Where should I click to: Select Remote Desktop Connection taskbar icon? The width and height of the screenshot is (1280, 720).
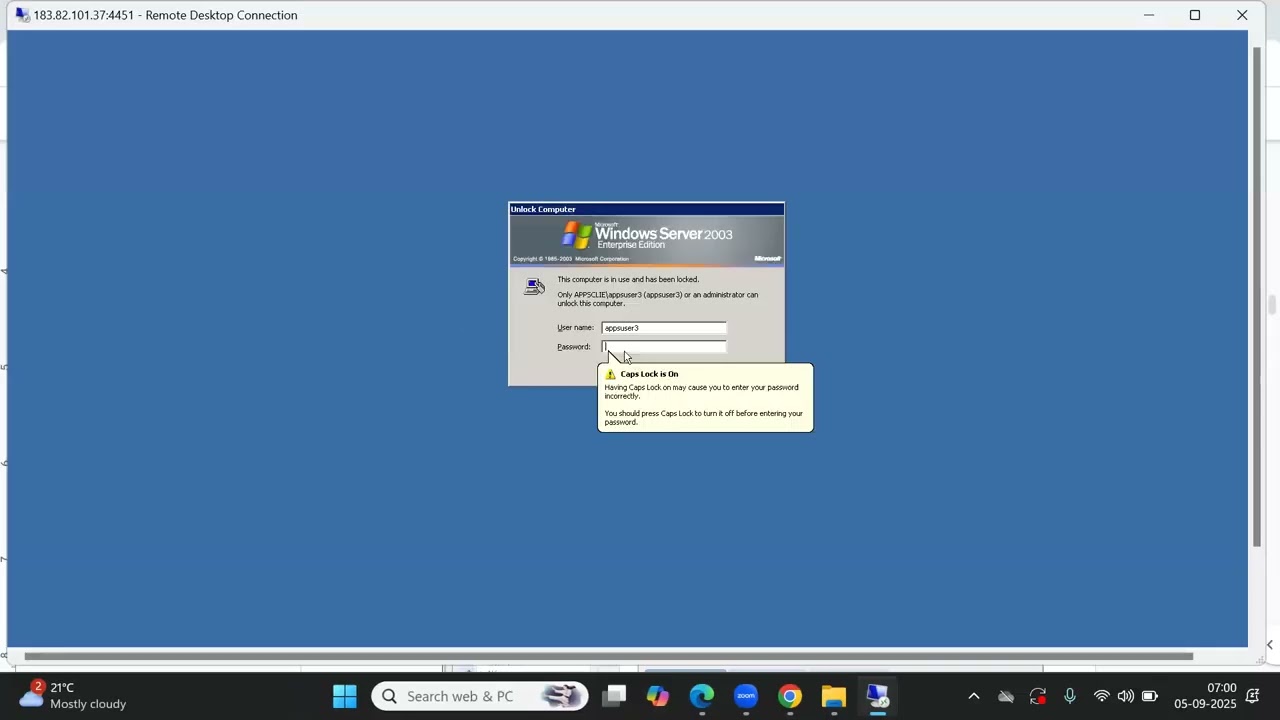[x=878, y=696]
